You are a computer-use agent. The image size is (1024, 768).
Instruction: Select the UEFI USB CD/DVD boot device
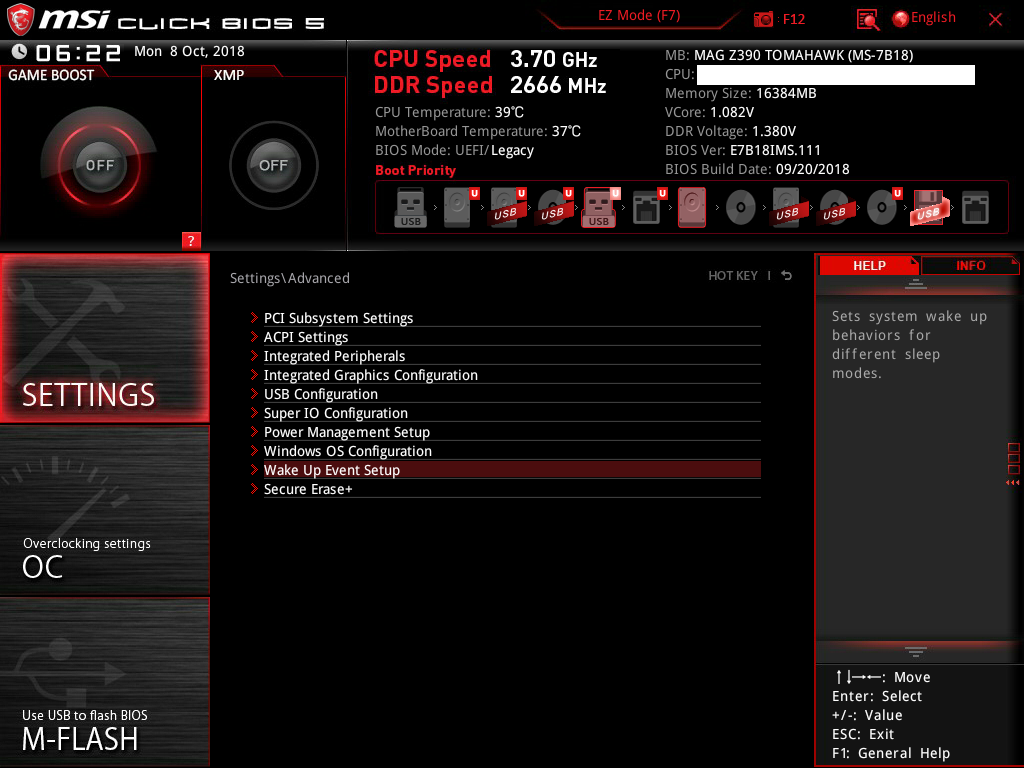tap(554, 208)
